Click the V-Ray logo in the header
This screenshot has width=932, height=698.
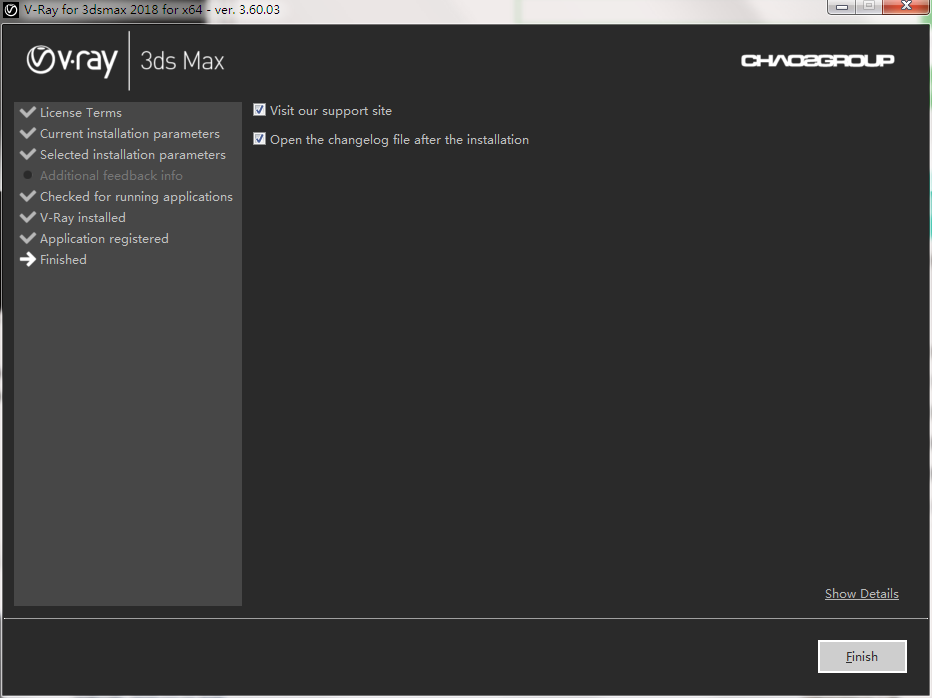71,61
